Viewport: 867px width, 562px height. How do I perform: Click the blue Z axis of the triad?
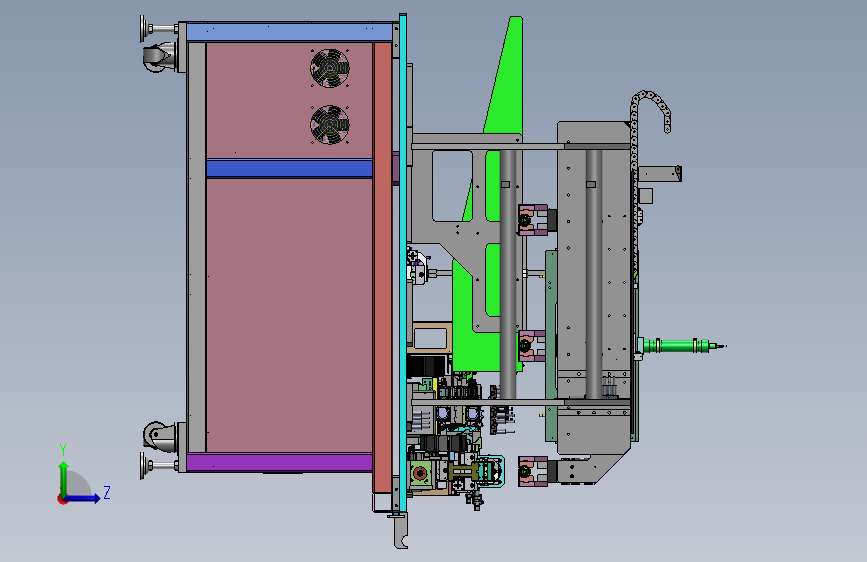83,498
